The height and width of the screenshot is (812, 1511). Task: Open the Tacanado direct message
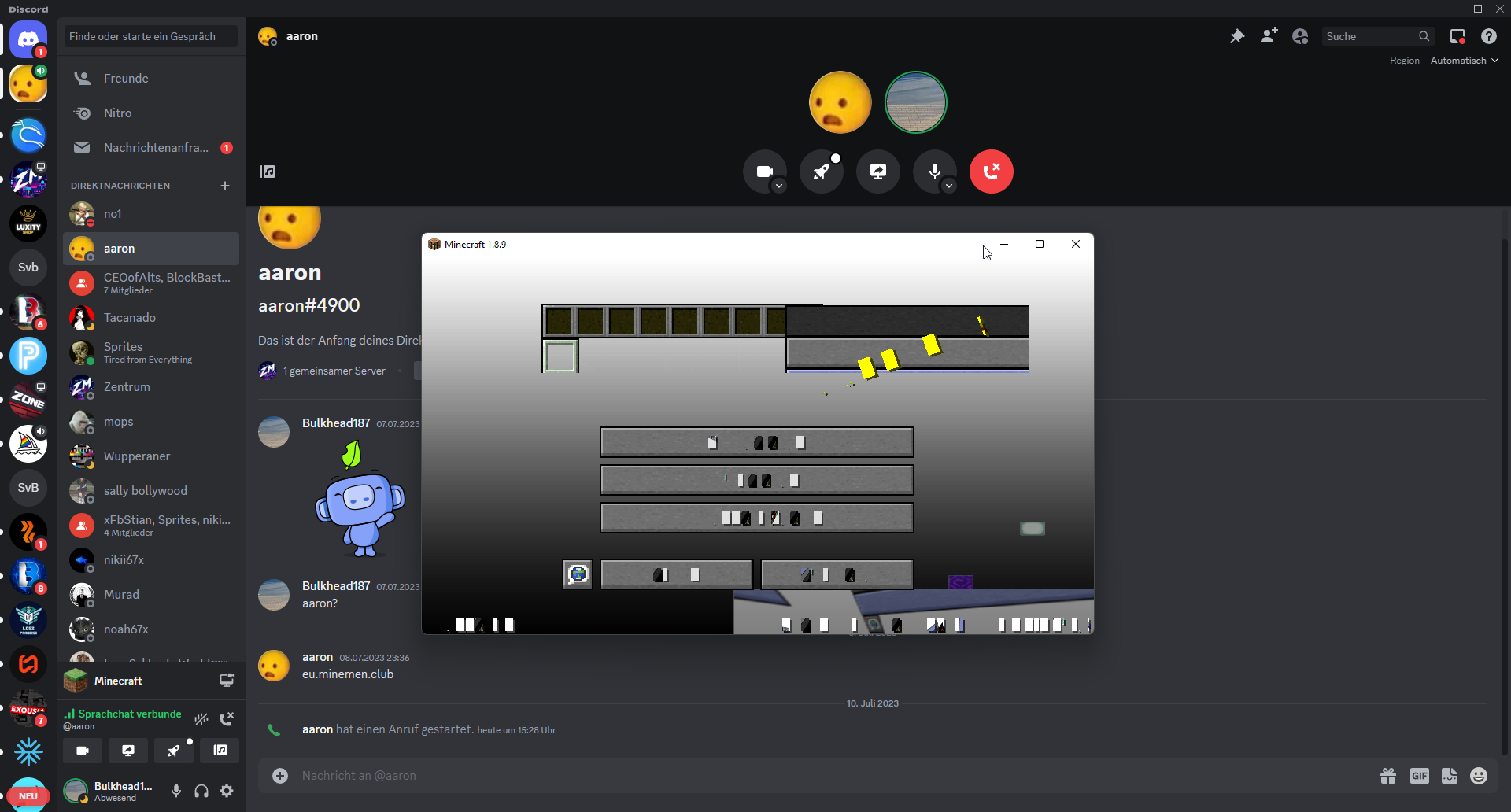click(130, 318)
